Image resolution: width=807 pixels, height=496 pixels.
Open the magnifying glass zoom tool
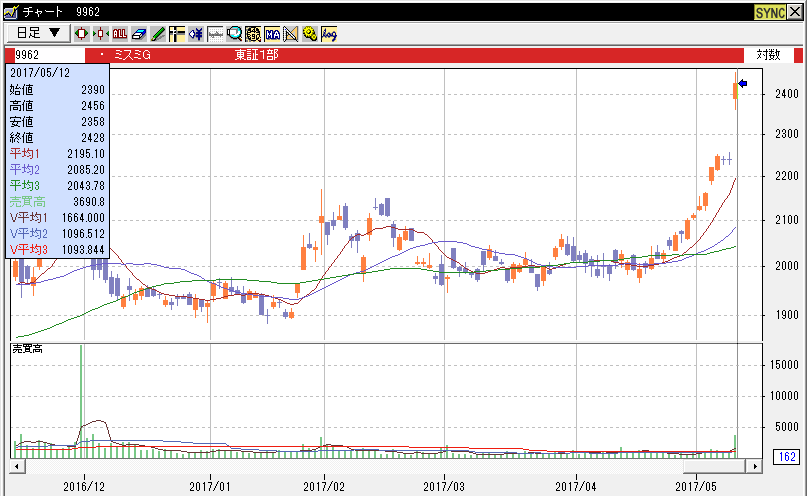[x=234, y=33]
